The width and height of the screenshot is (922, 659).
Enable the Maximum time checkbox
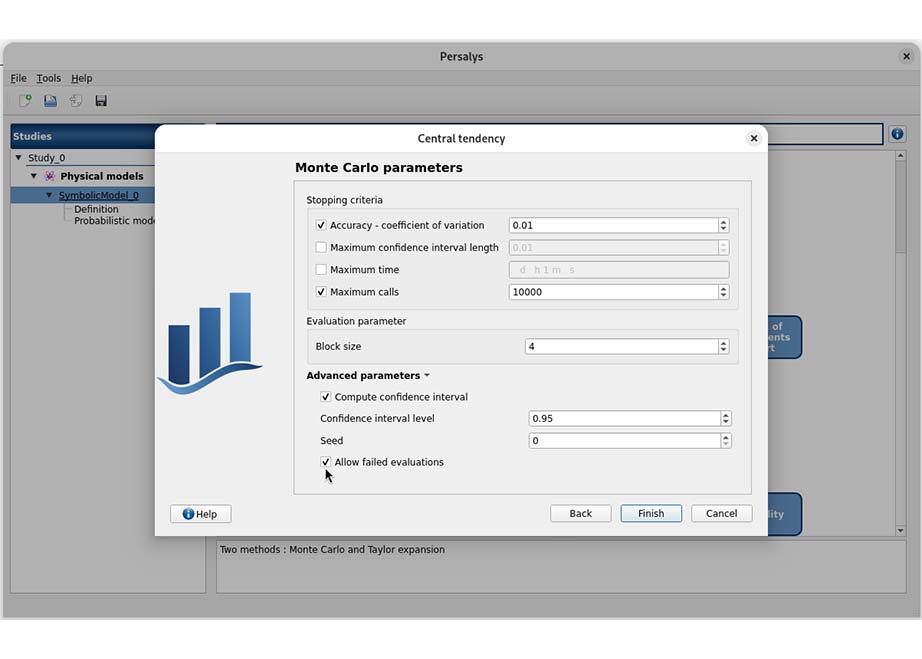click(x=321, y=270)
